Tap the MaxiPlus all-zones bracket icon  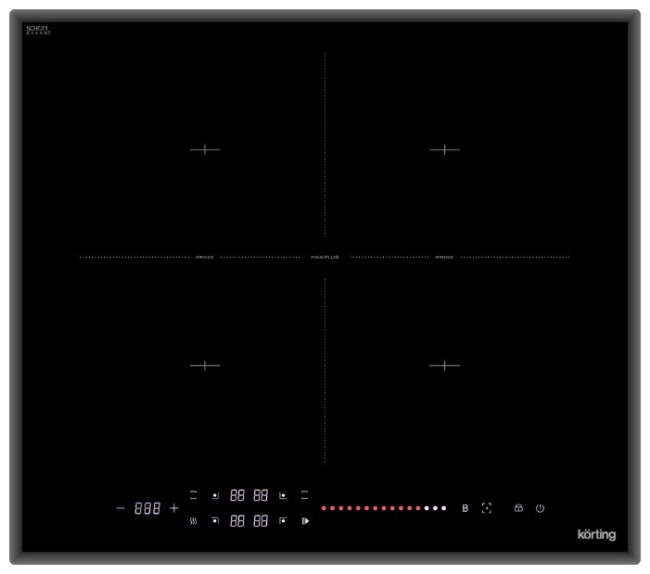487,508
